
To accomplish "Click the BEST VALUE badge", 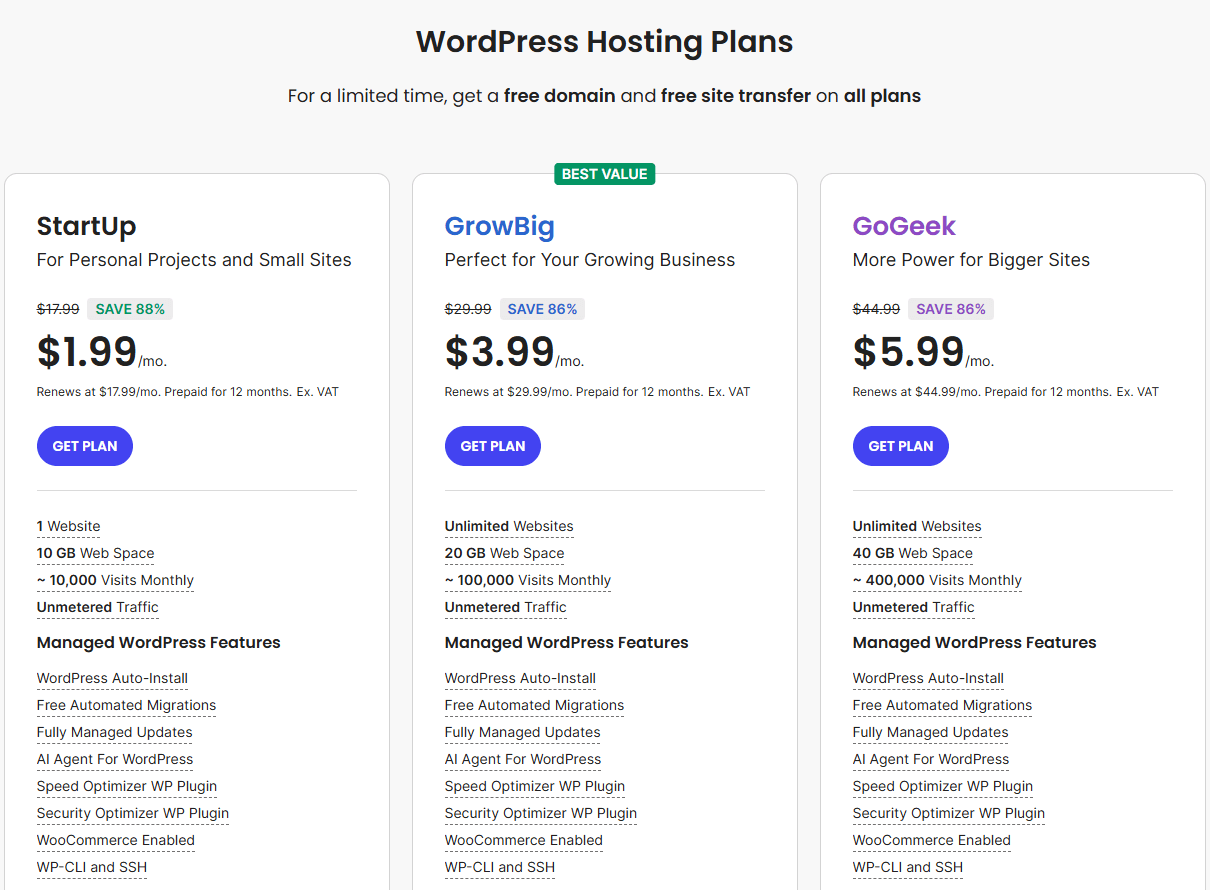I will 604,174.
